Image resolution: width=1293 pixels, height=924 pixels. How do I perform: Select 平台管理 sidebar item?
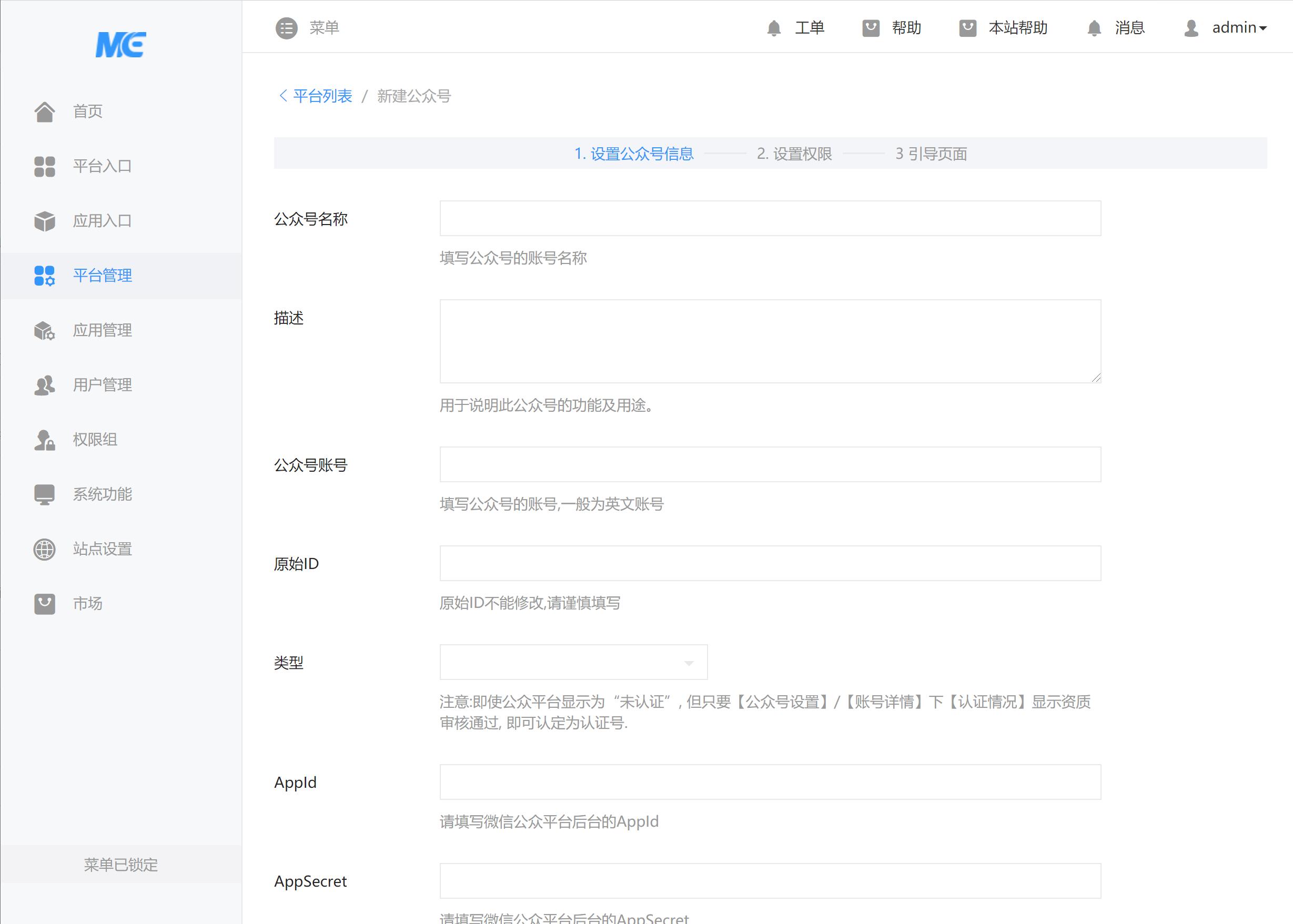point(120,276)
